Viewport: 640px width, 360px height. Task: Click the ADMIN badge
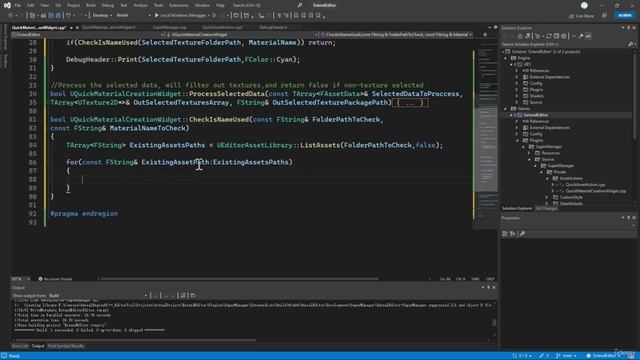pos(624,16)
